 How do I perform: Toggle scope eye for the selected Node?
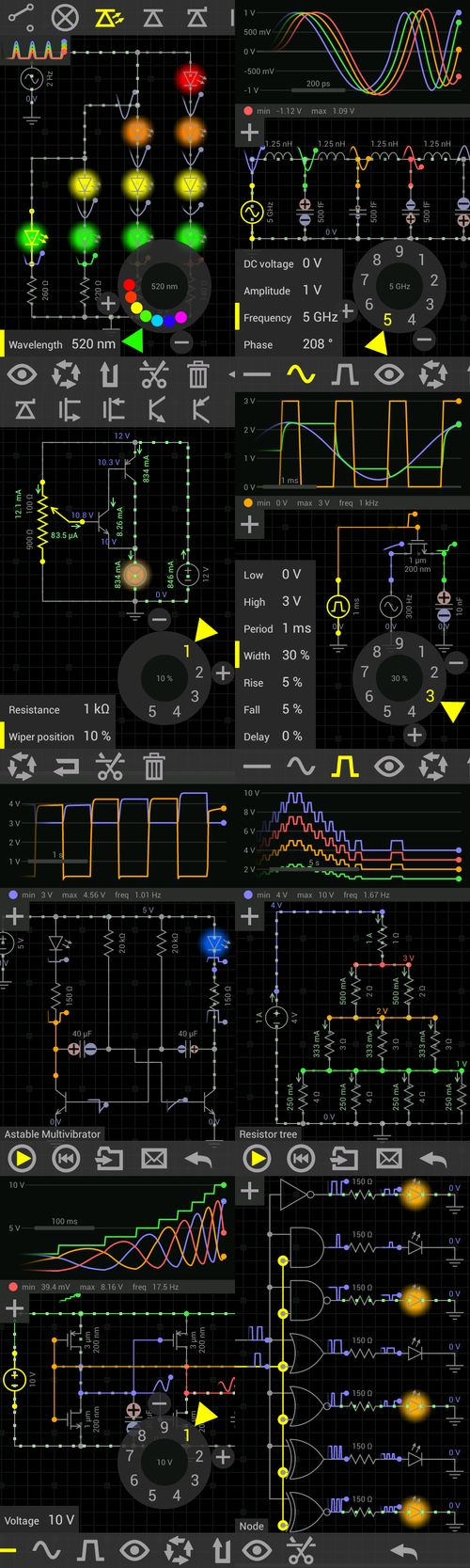257,1550
